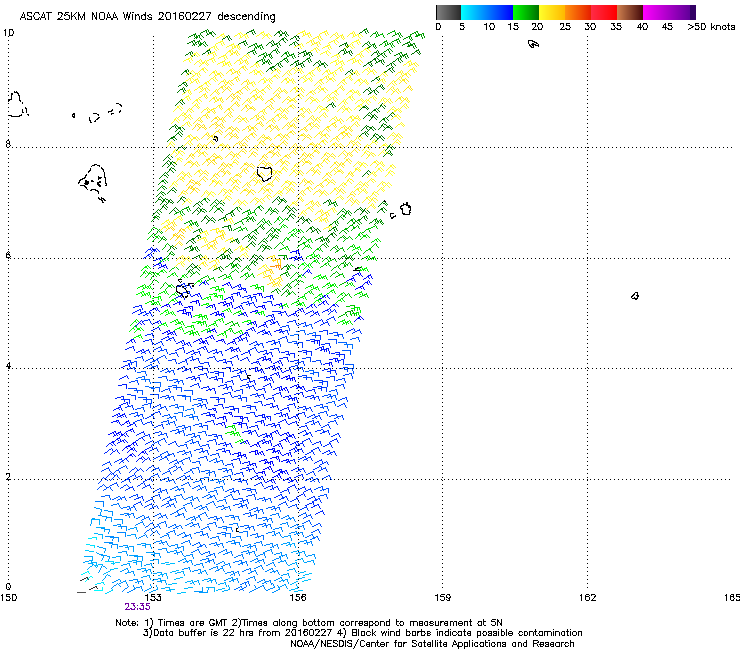Click the longitude label '153'
Viewport: 740px width, 650px height.
[x=153, y=598]
